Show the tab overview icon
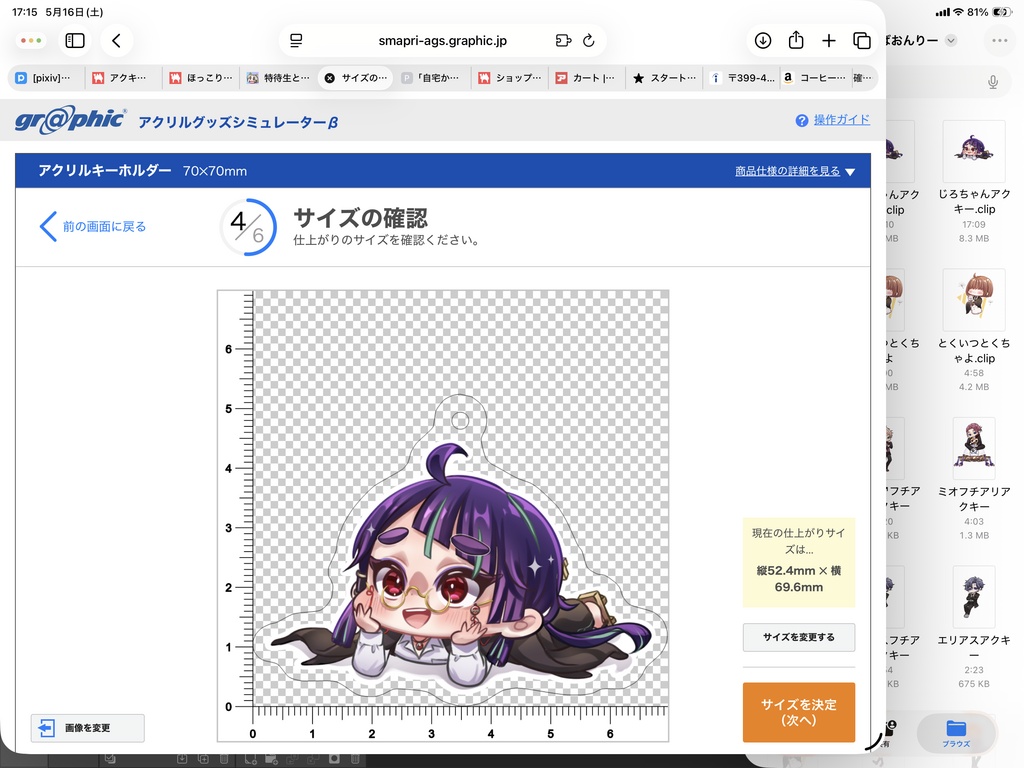This screenshot has width=1024, height=768. click(862, 40)
